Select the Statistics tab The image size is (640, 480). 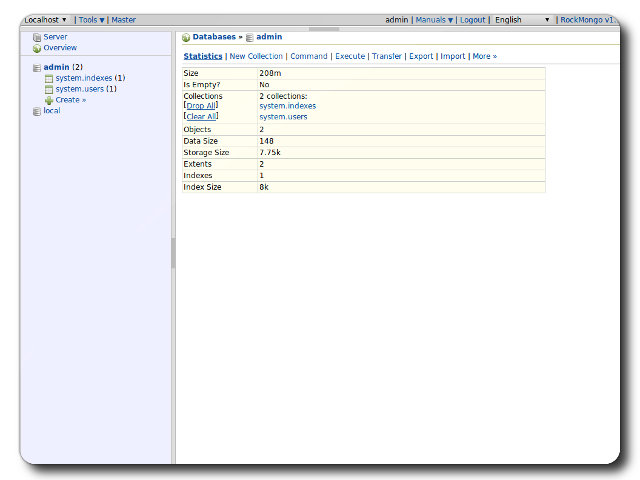pos(203,56)
